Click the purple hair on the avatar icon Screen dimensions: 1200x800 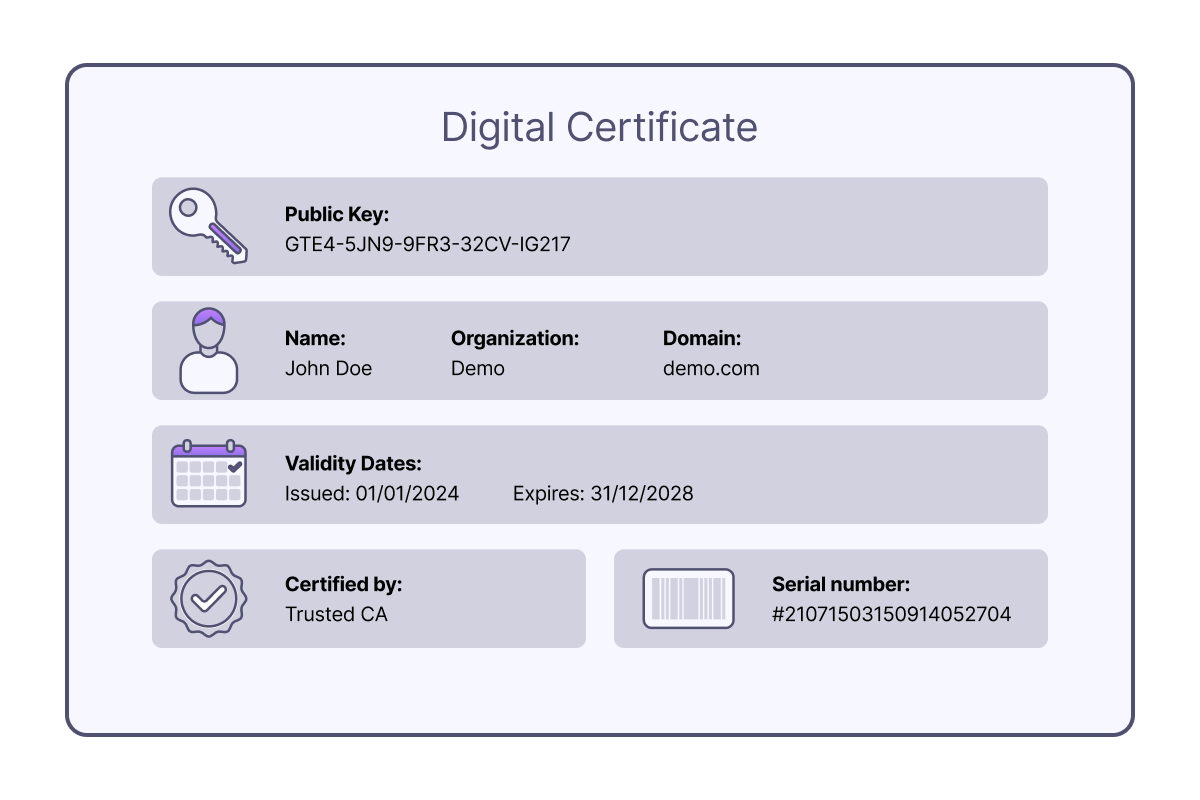point(208,315)
